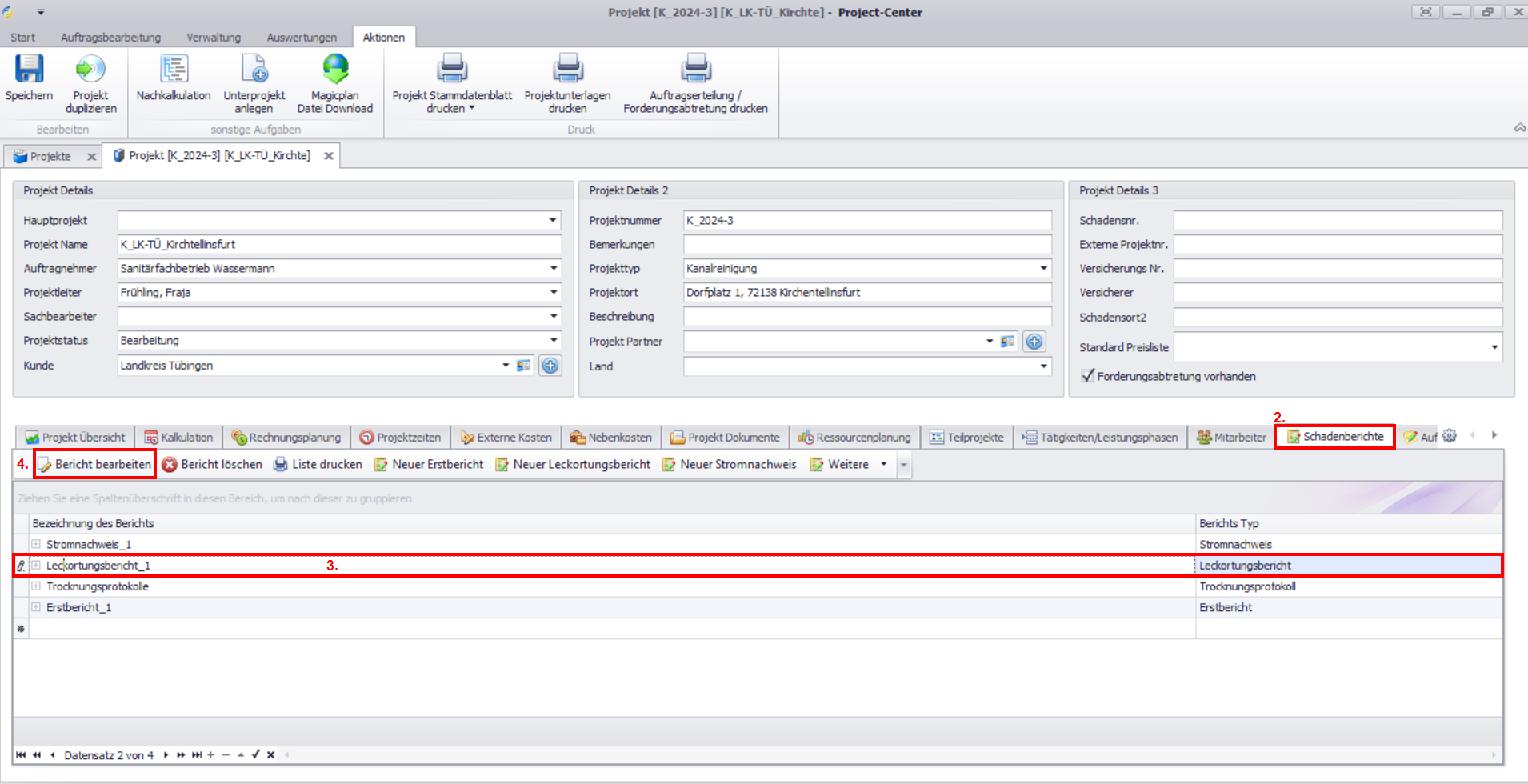
Task: Click the add plus button next to Projekt Partner
Action: click(1034, 342)
